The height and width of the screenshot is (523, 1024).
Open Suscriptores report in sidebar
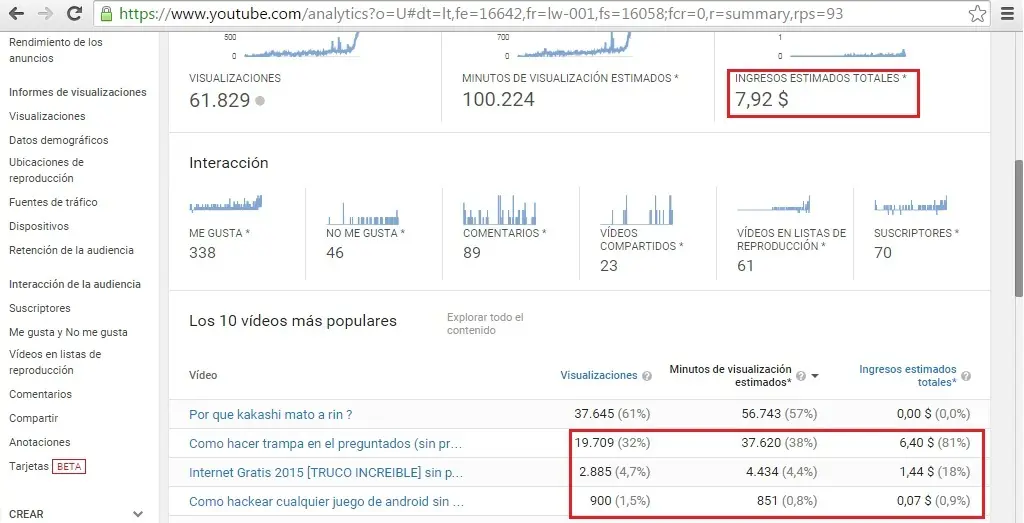tap(40, 308)
